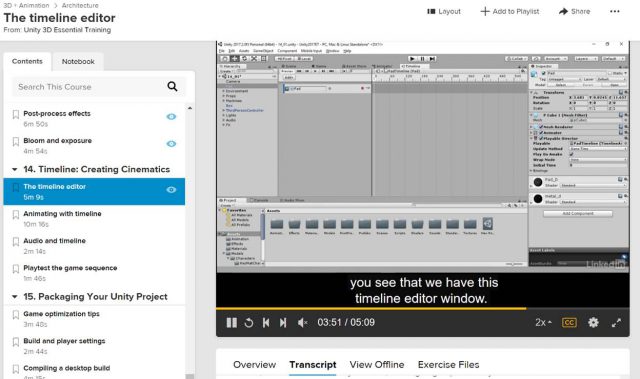Skip to the next video
The image size is (640, 379).
[x=283, y=323]
